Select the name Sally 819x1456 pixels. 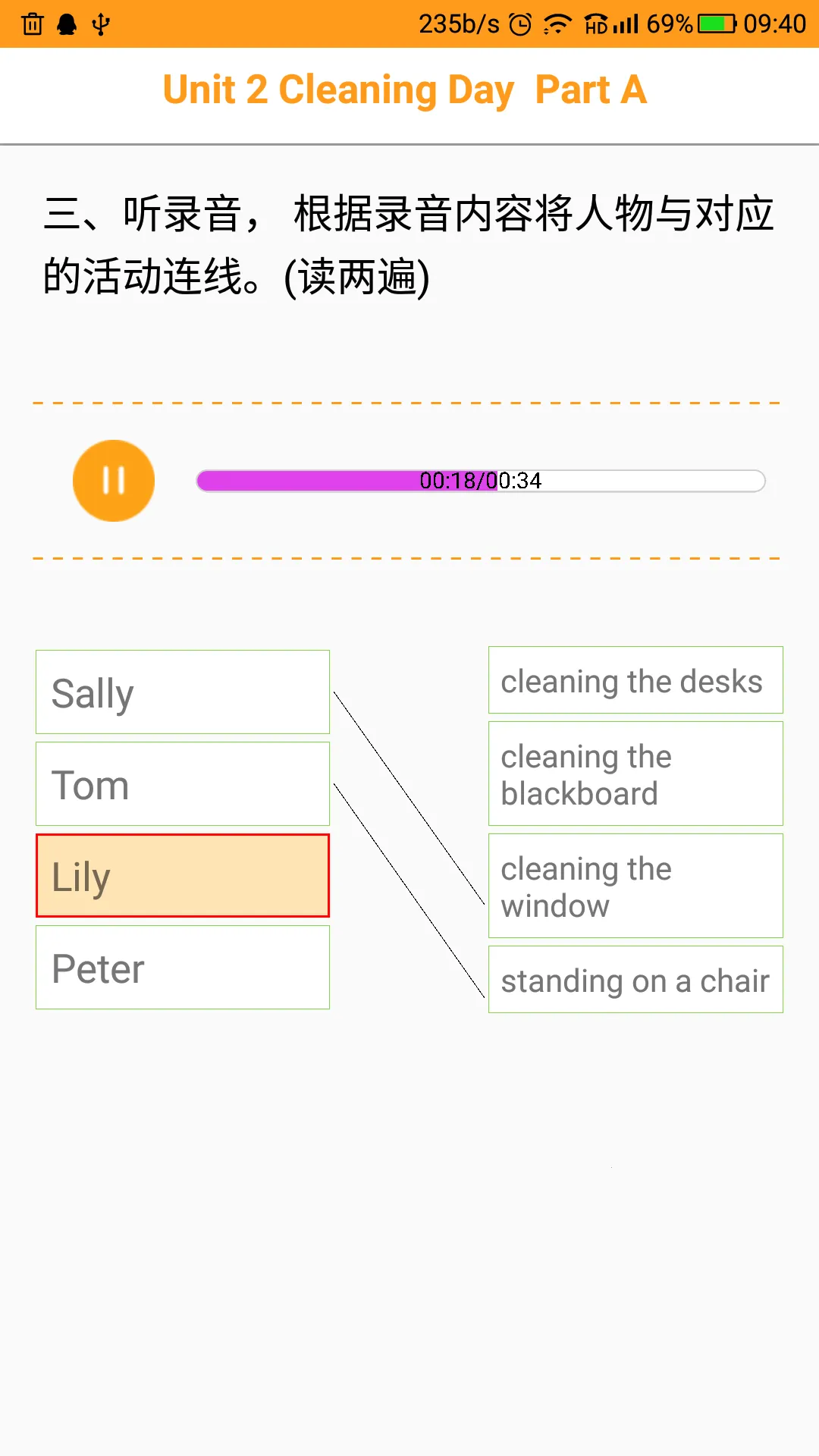click(183, 692)
